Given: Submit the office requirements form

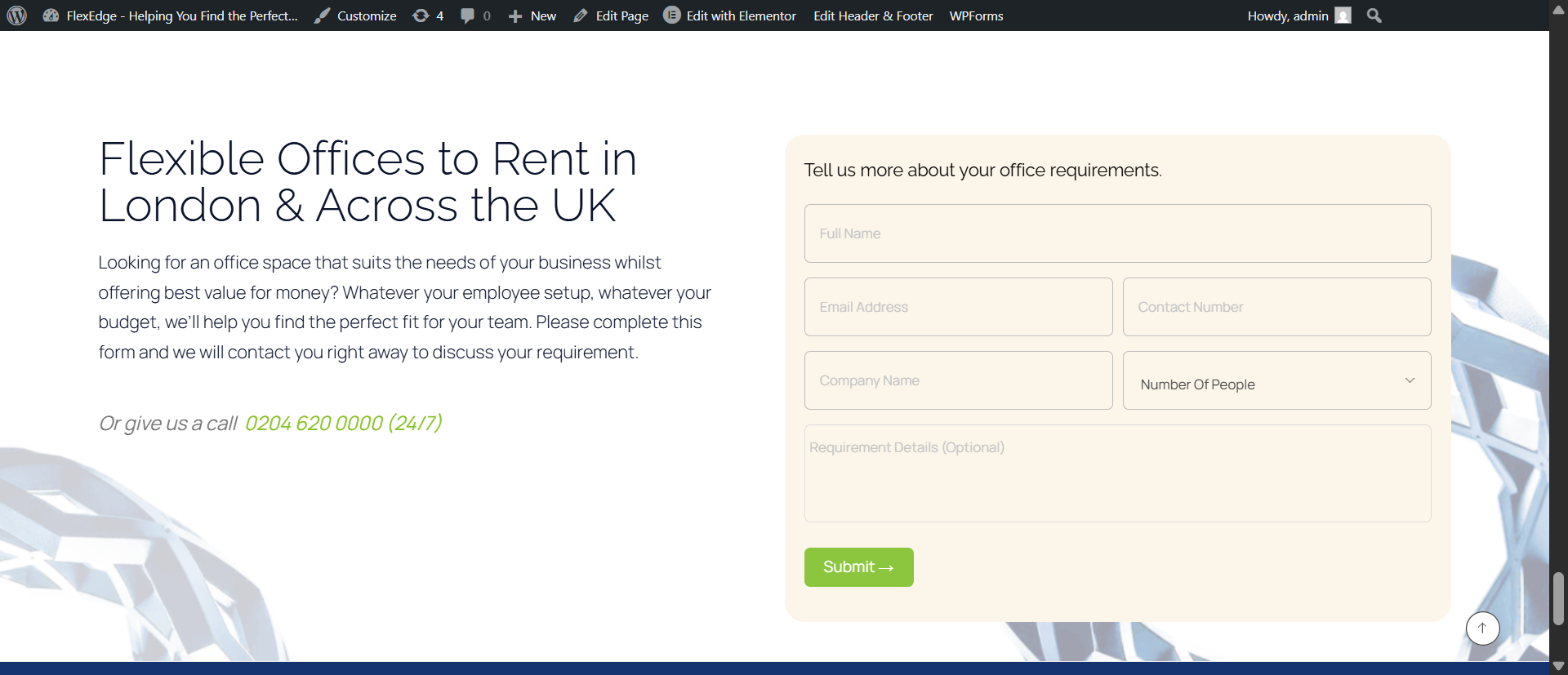Looking at the screenshot, I should 858,567.
